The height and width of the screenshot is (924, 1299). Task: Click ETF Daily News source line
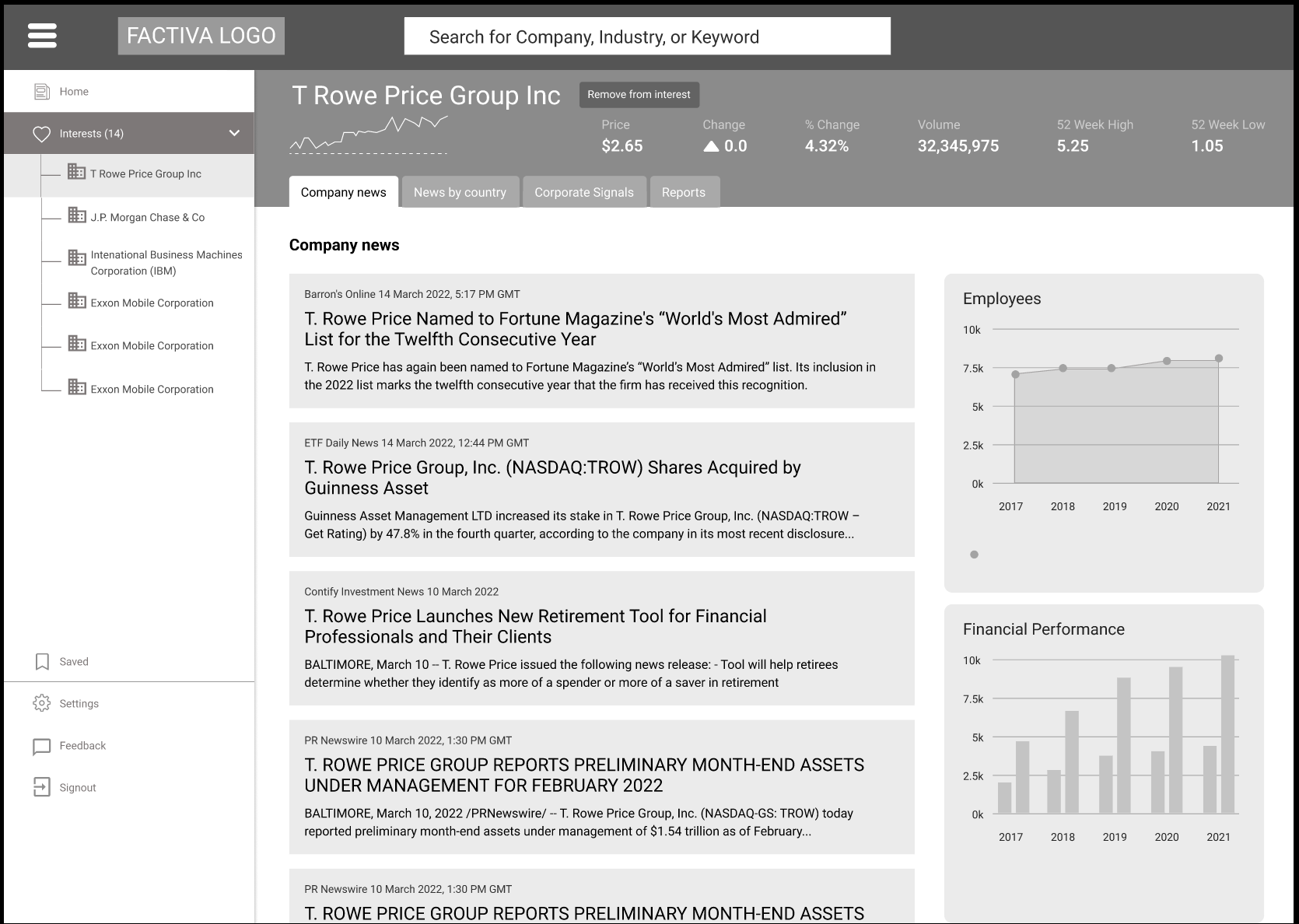pyautogui.click(x=416, y=443)
